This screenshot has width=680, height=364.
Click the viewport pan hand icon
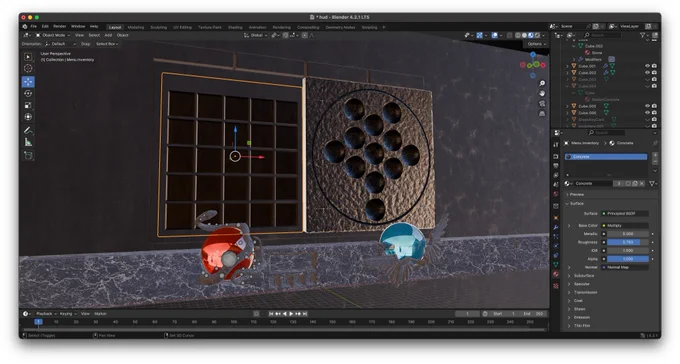[542, 93]
